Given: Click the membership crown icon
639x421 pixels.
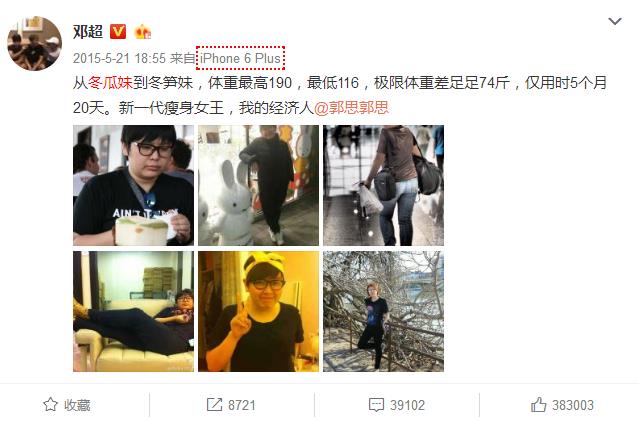Looking at the screenshot, I should click(142, 32).
